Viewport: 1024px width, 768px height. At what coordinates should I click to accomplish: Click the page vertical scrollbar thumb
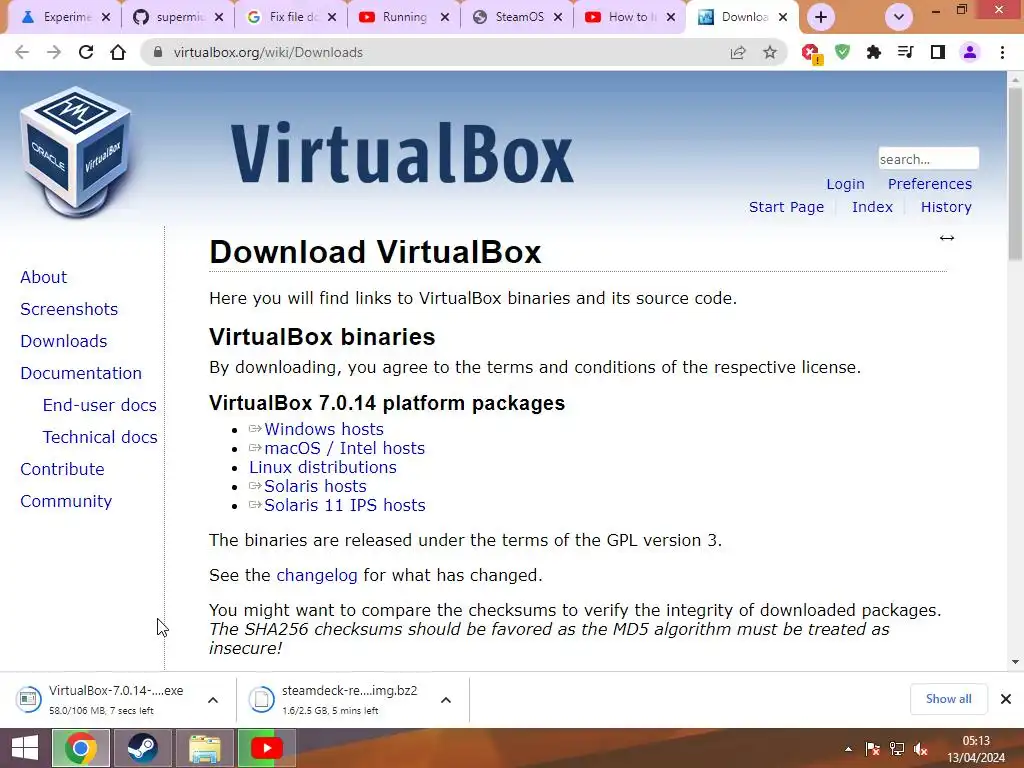tap(1015, 173)
